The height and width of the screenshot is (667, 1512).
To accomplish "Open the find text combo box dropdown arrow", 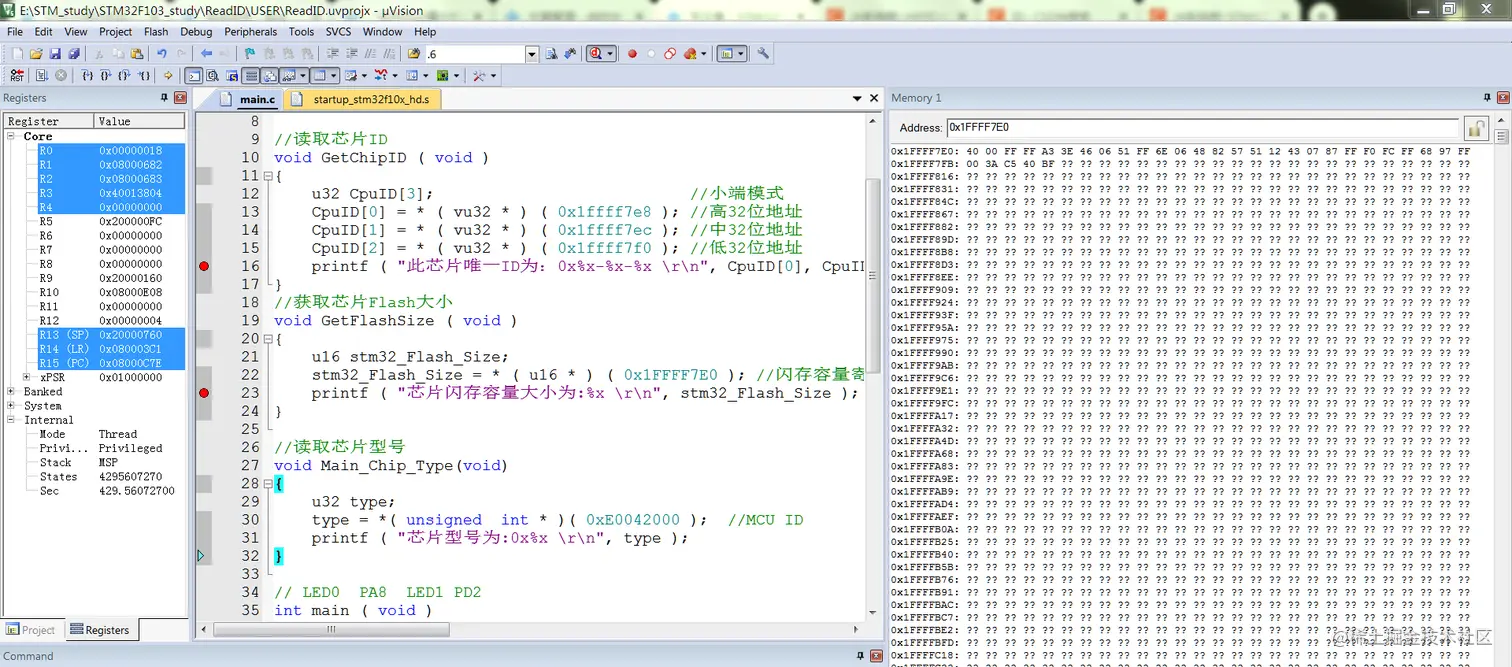I will coord(532,54).
